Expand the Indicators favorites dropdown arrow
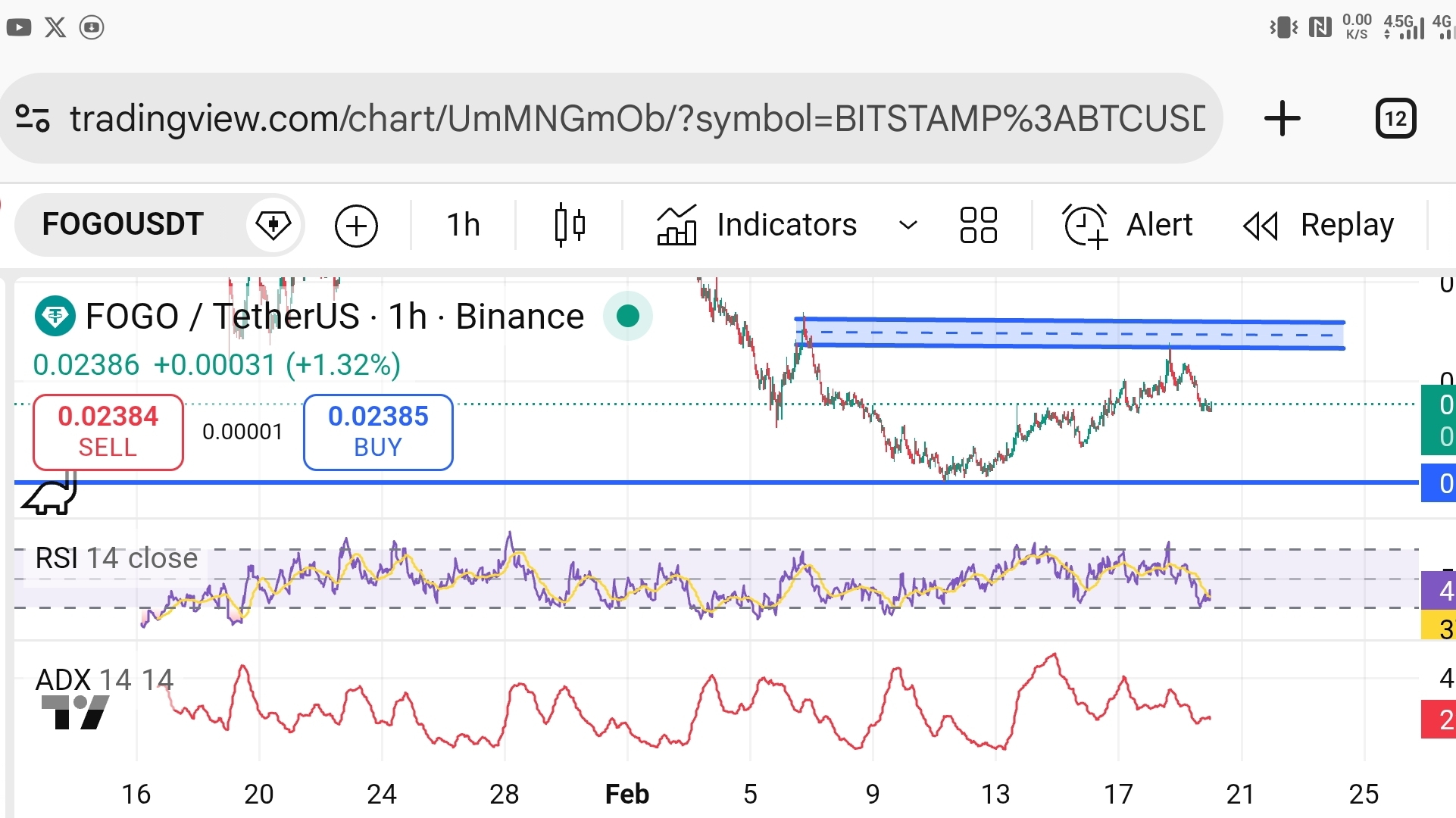Screen dimensions: 1456x818 tap(908, 226)
